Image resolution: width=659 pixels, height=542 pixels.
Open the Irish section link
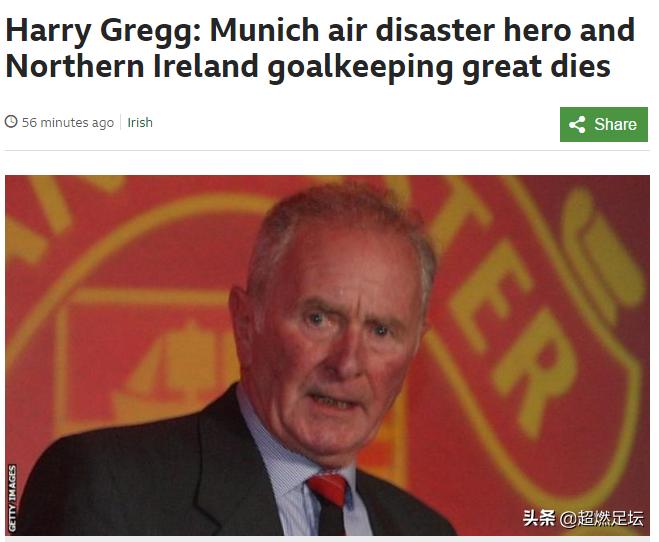coord(140,123)
